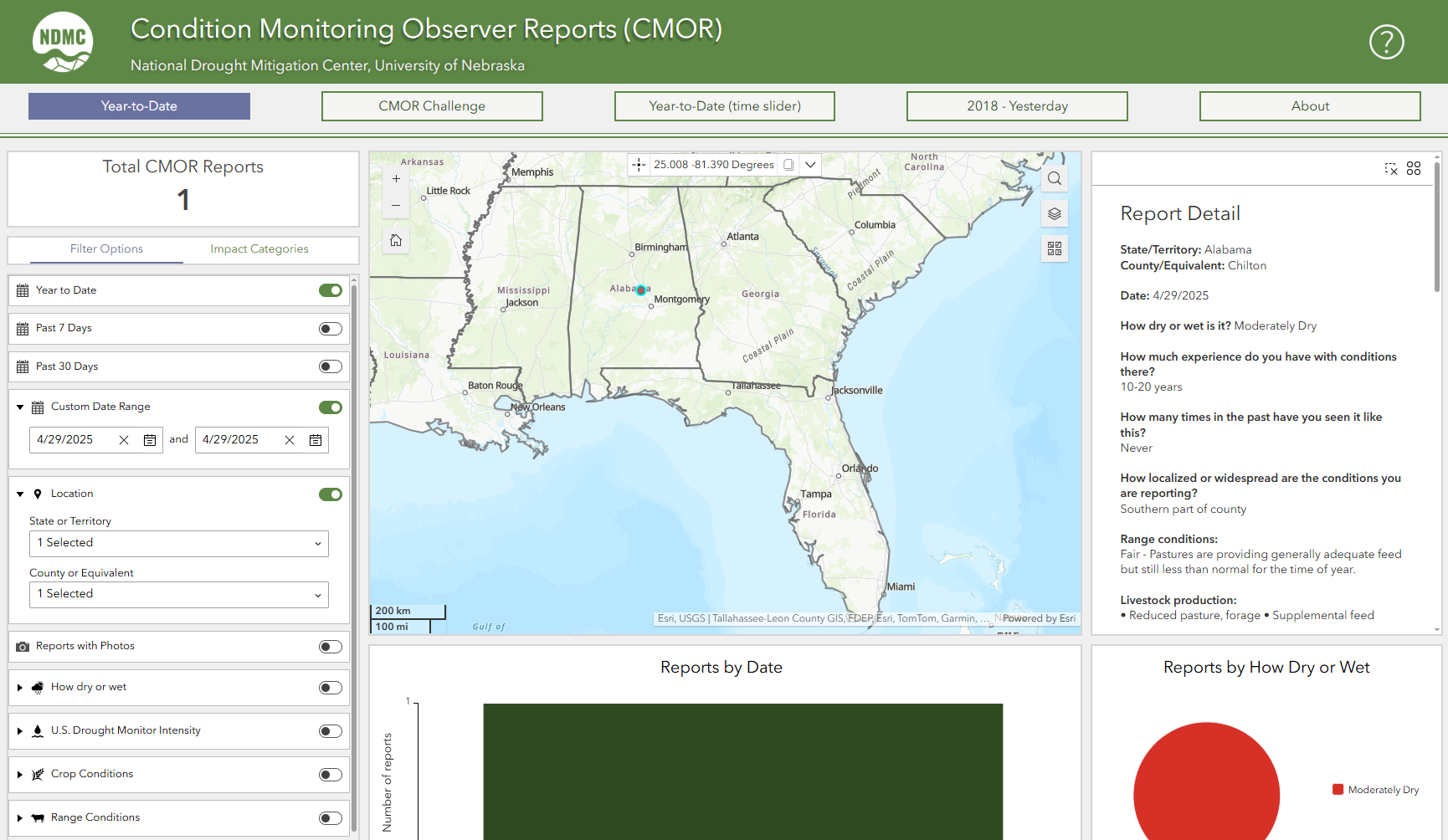Click the Range Conditions cow icon

pos(38,818)
